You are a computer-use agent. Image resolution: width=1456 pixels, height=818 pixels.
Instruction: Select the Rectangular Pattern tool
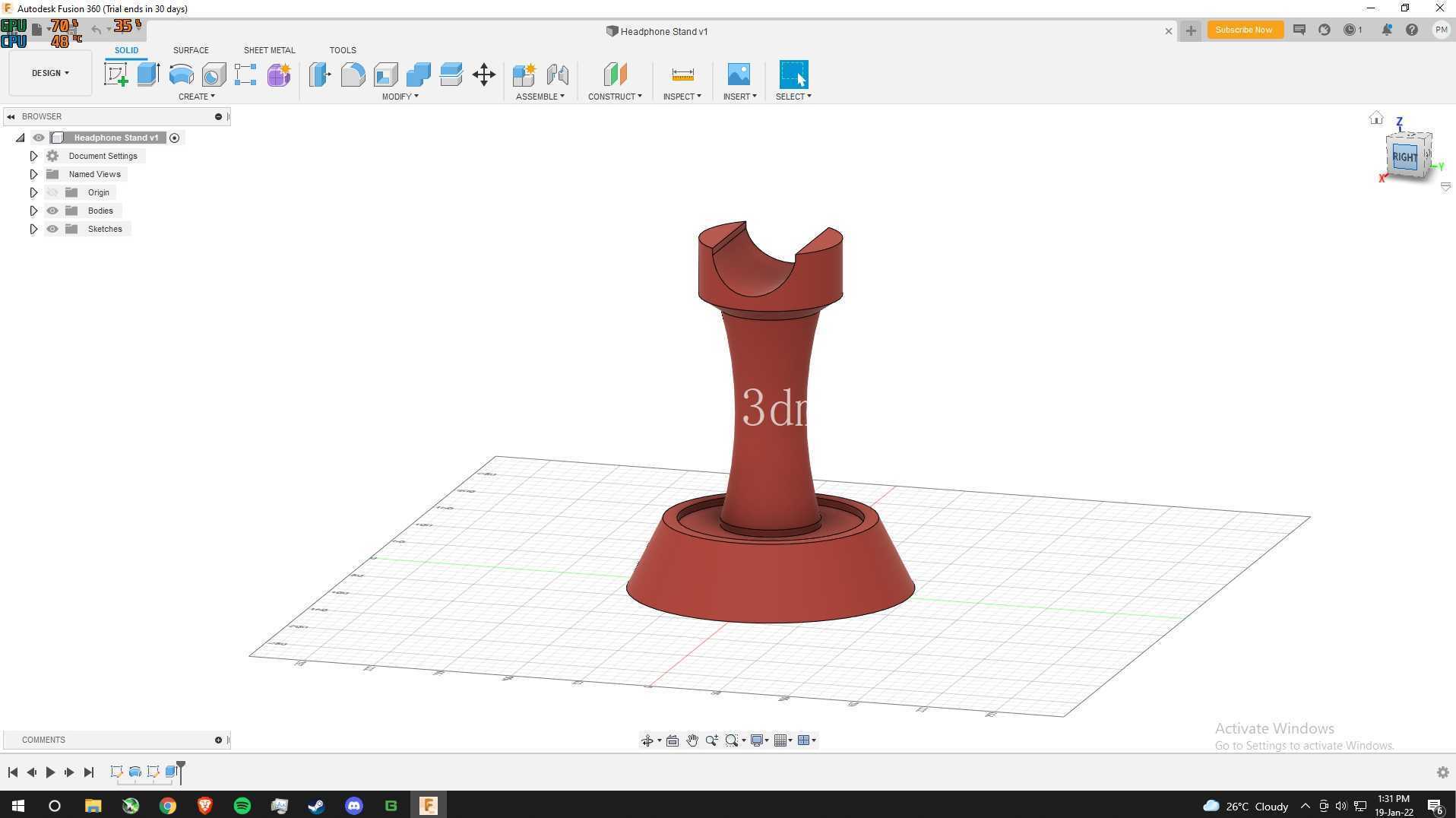[245, 75]
